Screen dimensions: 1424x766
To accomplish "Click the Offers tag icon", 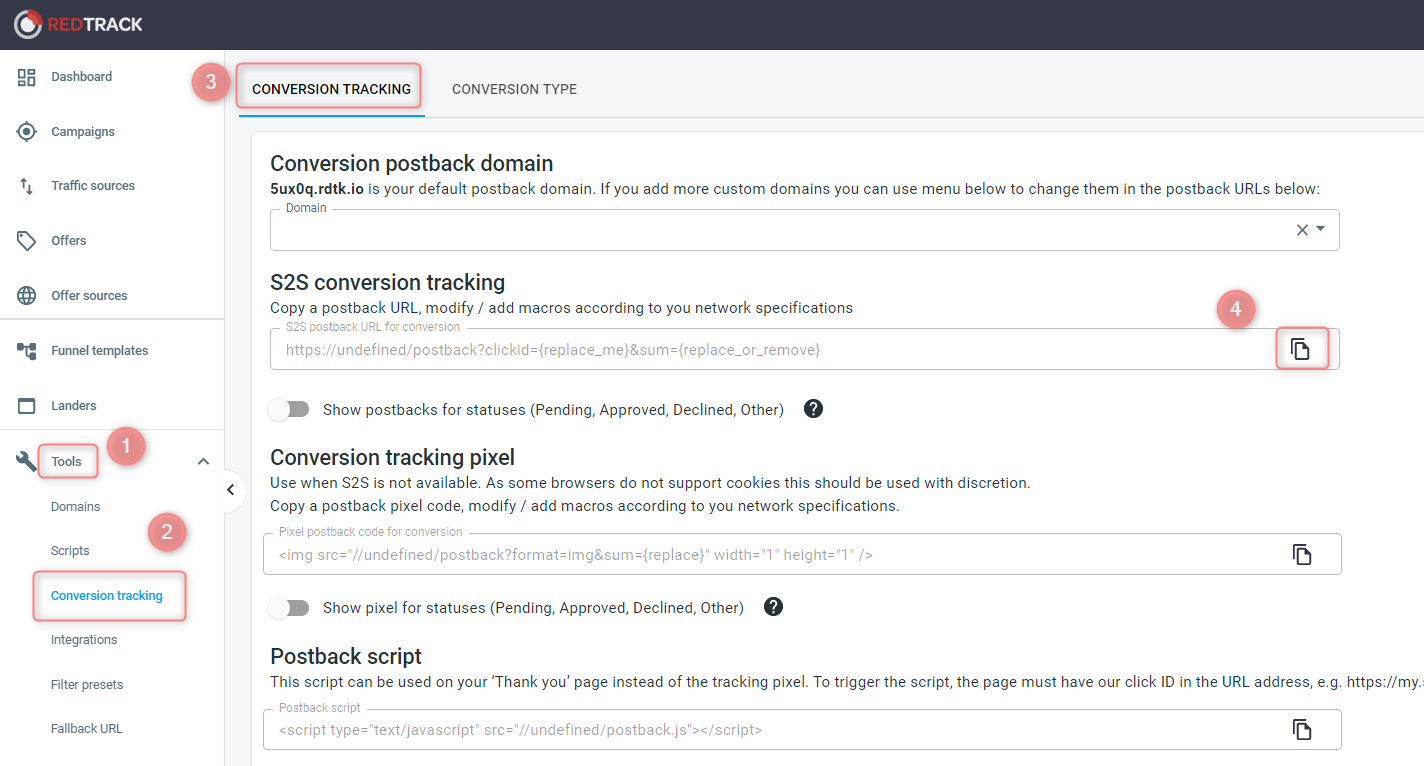I will pos(27,241).
